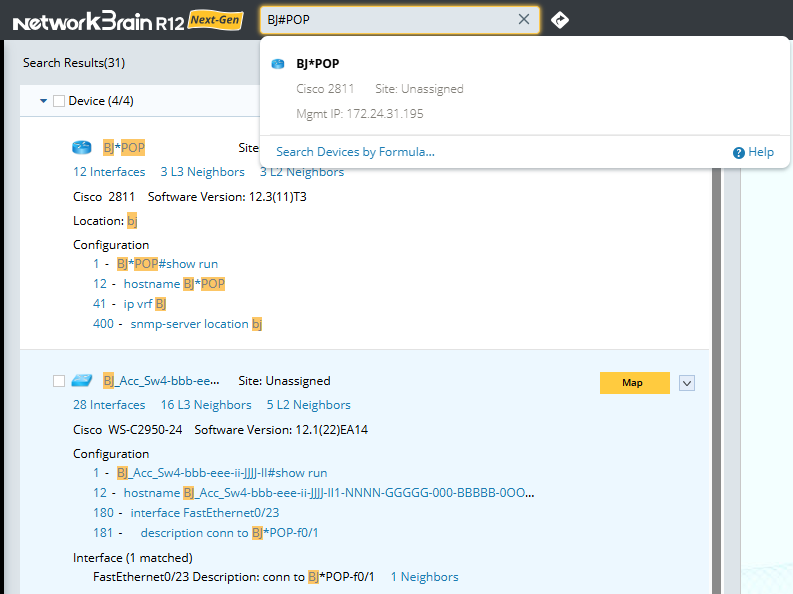Image resolution: width=793 pixels, height=594 pixels.
Task: Open 16 L3 Neighbors link
Action: tap(206, 405)
